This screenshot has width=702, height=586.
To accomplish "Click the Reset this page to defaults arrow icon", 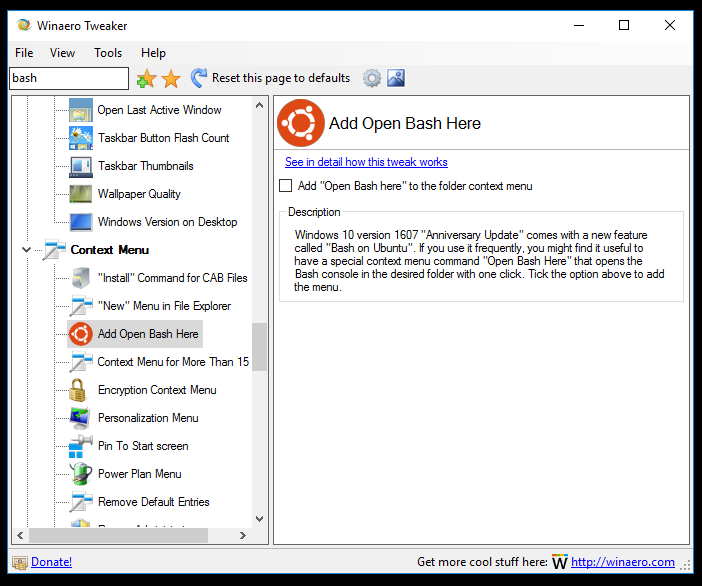I will [x=199, y=78].
